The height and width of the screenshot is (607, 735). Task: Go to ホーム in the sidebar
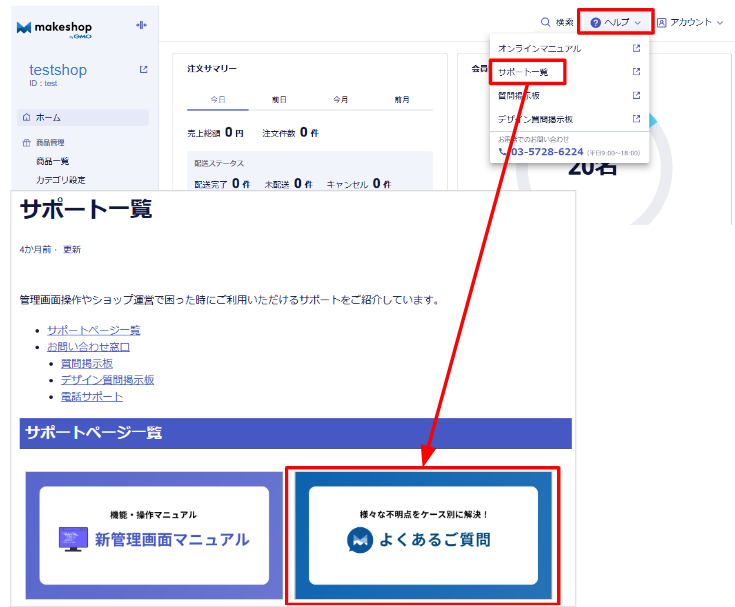(48, 118)
